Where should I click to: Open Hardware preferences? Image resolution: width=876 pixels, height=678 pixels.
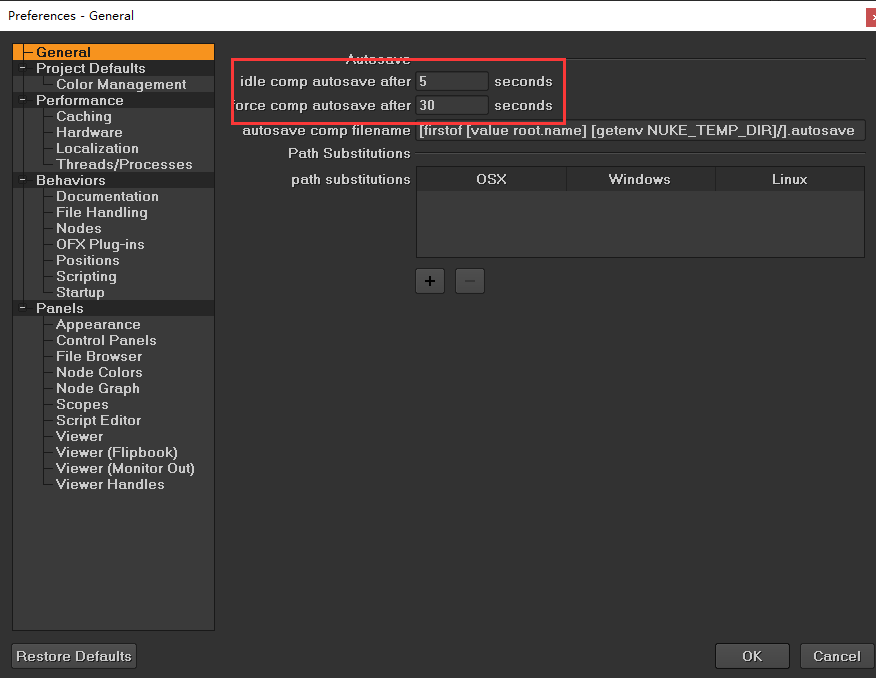coord(89,132)
